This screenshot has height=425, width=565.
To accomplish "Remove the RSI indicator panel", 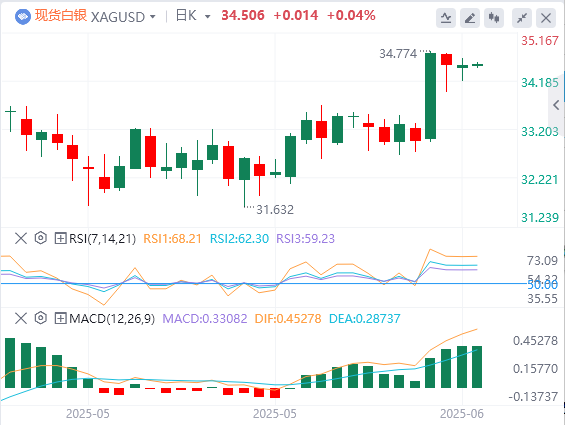I will [21, 238].
